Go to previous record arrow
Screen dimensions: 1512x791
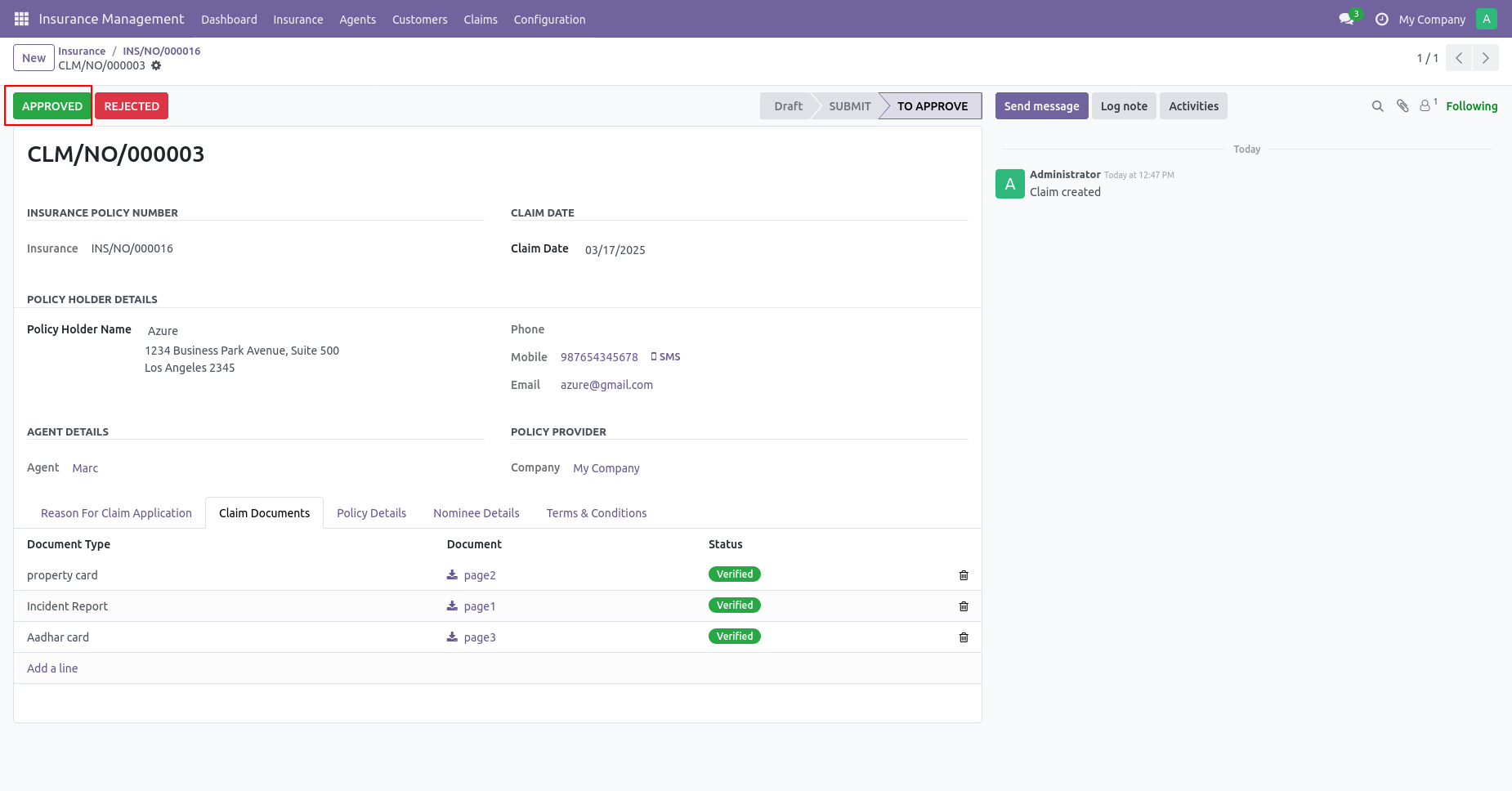1459,58
